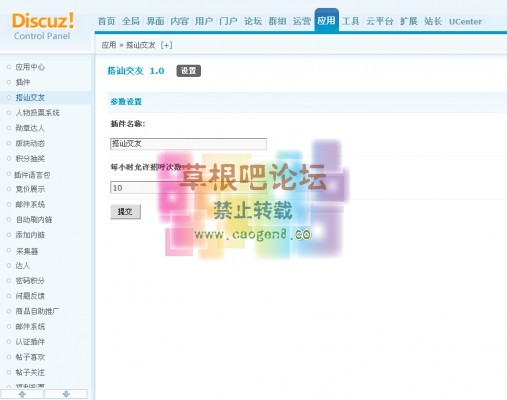Click the [+] icon next to the breadcrumb

(166, 45)
